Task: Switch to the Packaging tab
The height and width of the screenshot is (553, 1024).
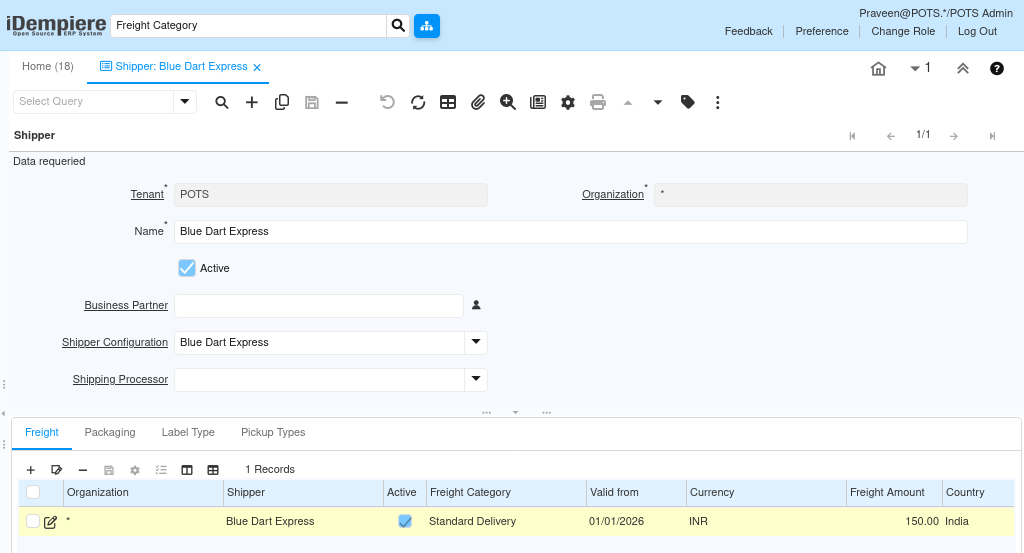Action: 110,432
